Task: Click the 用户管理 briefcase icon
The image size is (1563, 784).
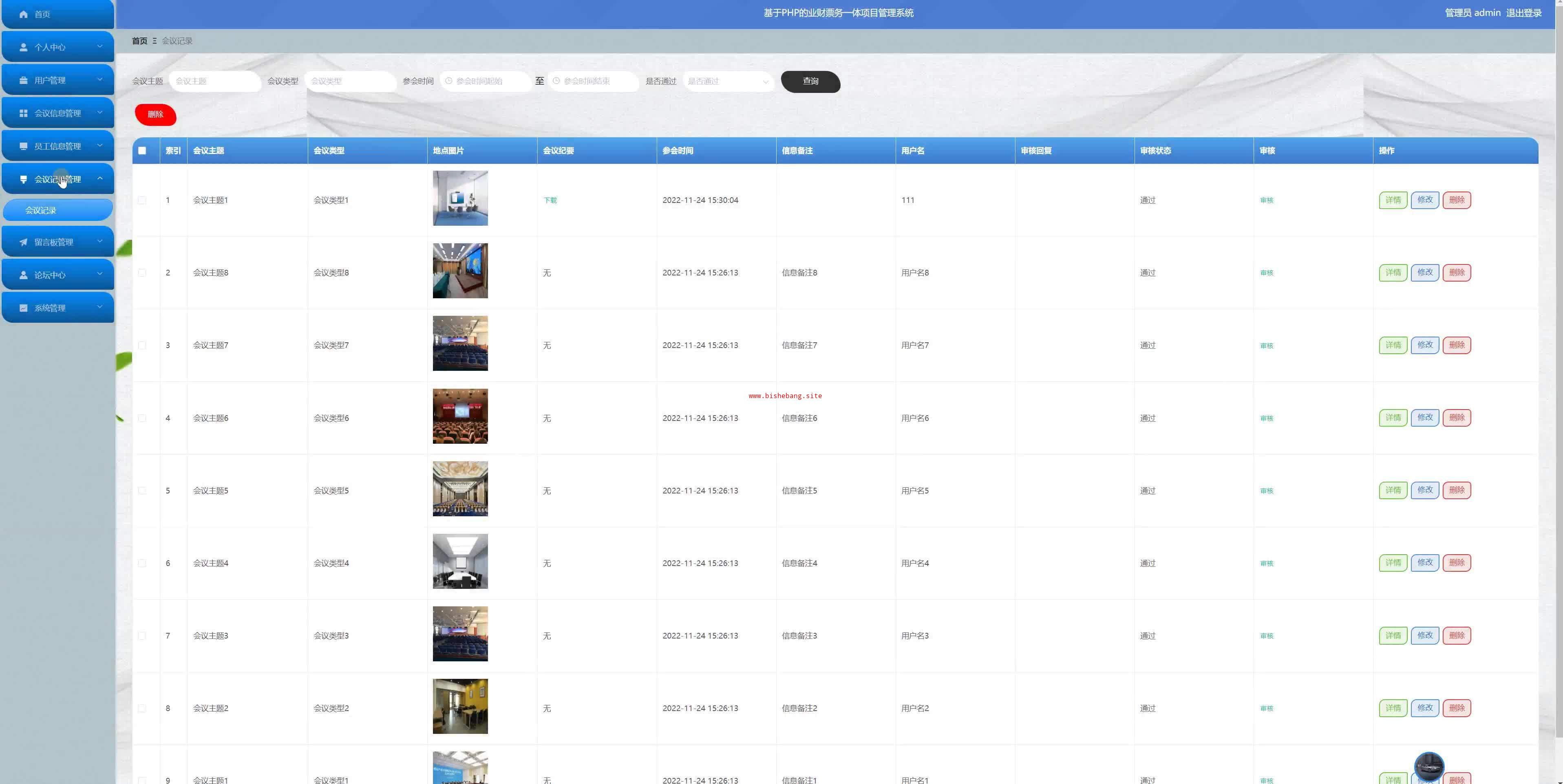Action: tap(24, 80)
